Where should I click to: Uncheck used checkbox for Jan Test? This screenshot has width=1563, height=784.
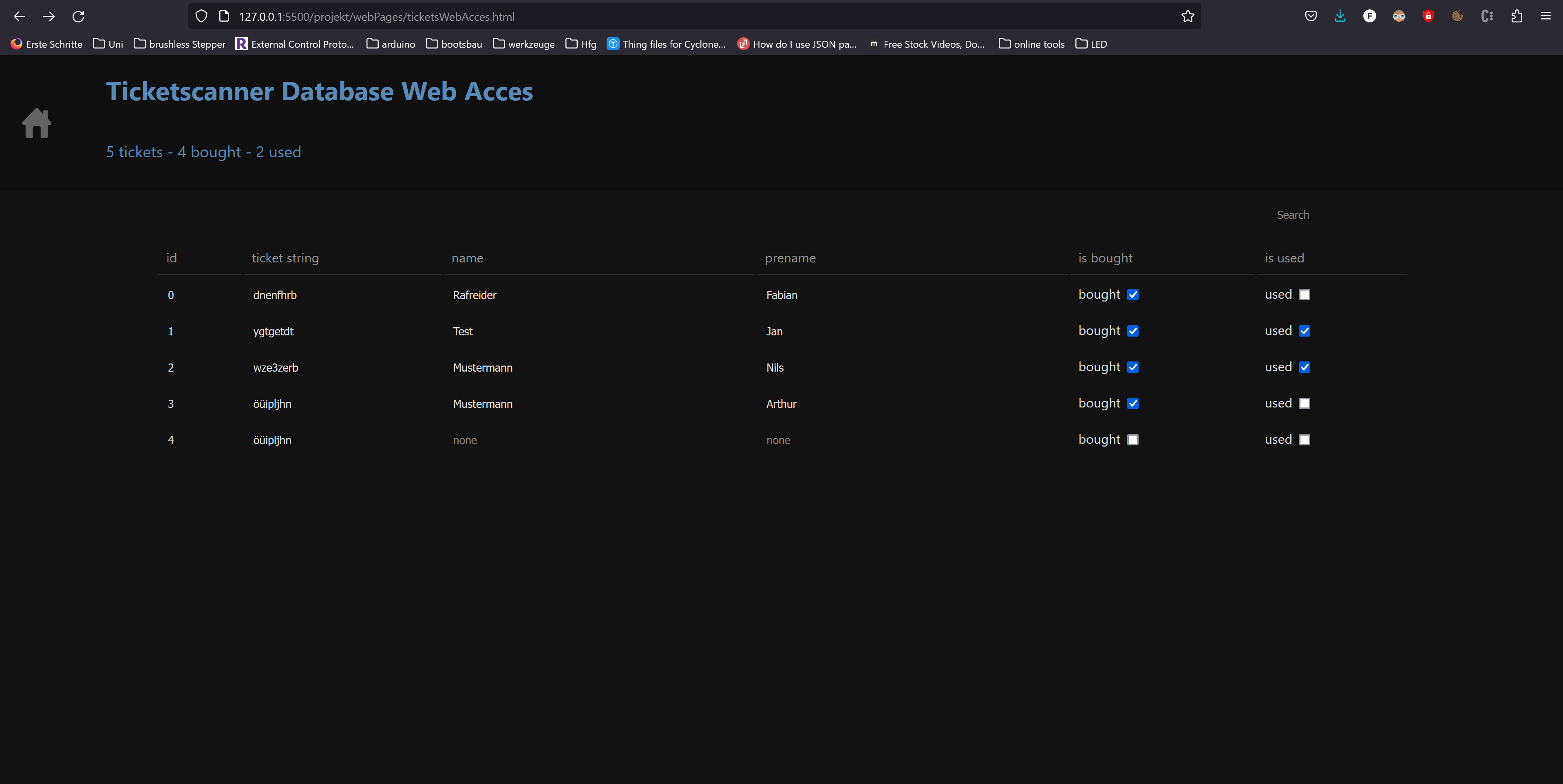1305,331
